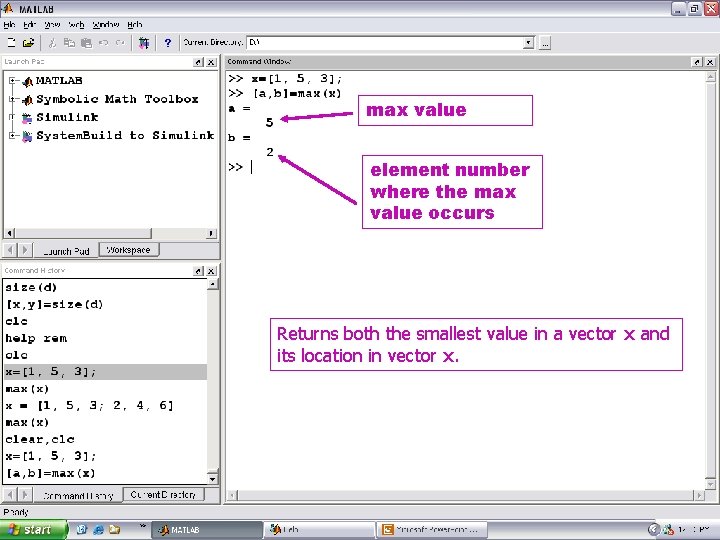Switch to the Current Directory tab
Image resolution: width=720 pixels, height=540 pixels.
[163, 495]
